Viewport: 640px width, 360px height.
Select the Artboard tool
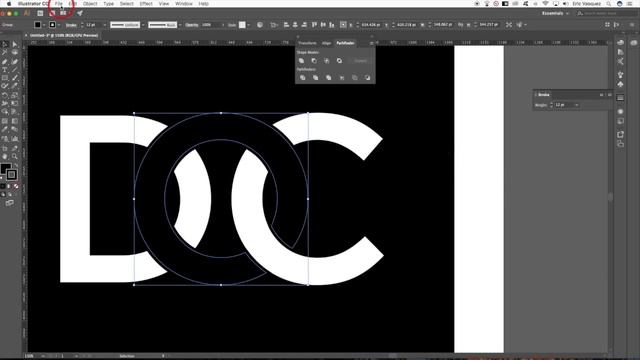point(5,148)
